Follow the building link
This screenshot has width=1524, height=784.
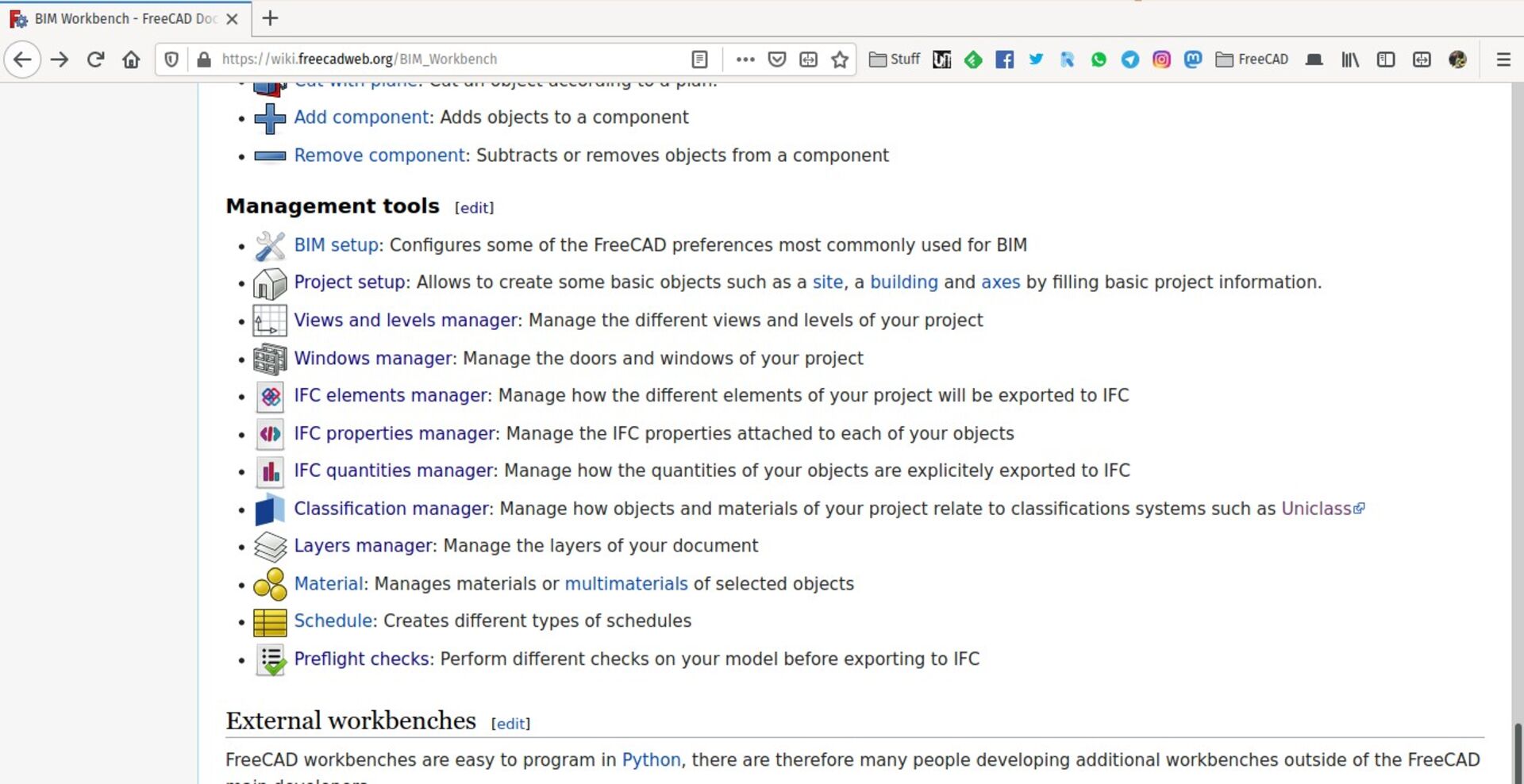(904, 282)
